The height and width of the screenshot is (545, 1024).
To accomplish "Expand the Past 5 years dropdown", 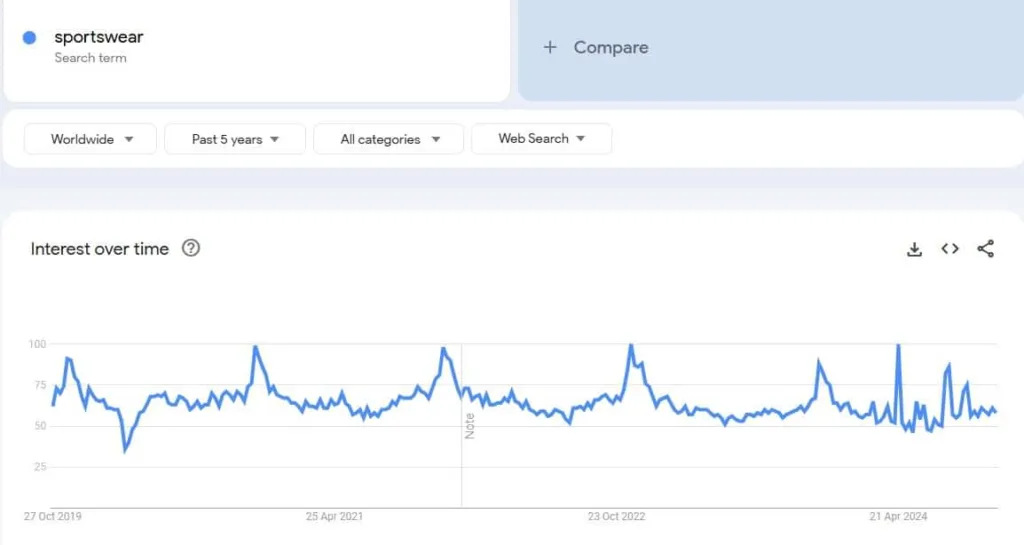I will point(235,139).
